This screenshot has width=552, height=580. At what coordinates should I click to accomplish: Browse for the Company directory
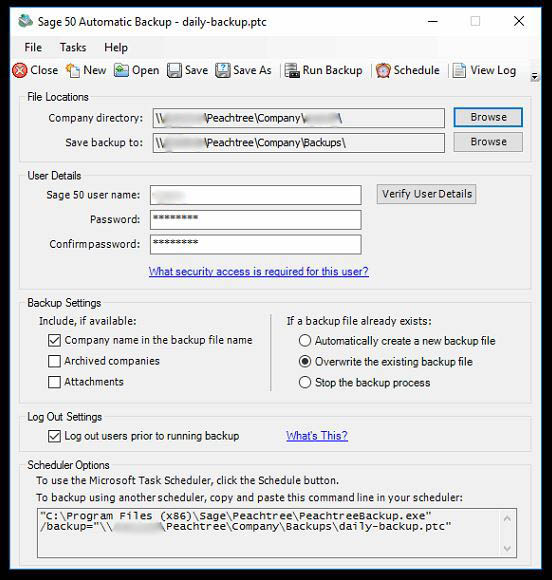pos(488,117)
